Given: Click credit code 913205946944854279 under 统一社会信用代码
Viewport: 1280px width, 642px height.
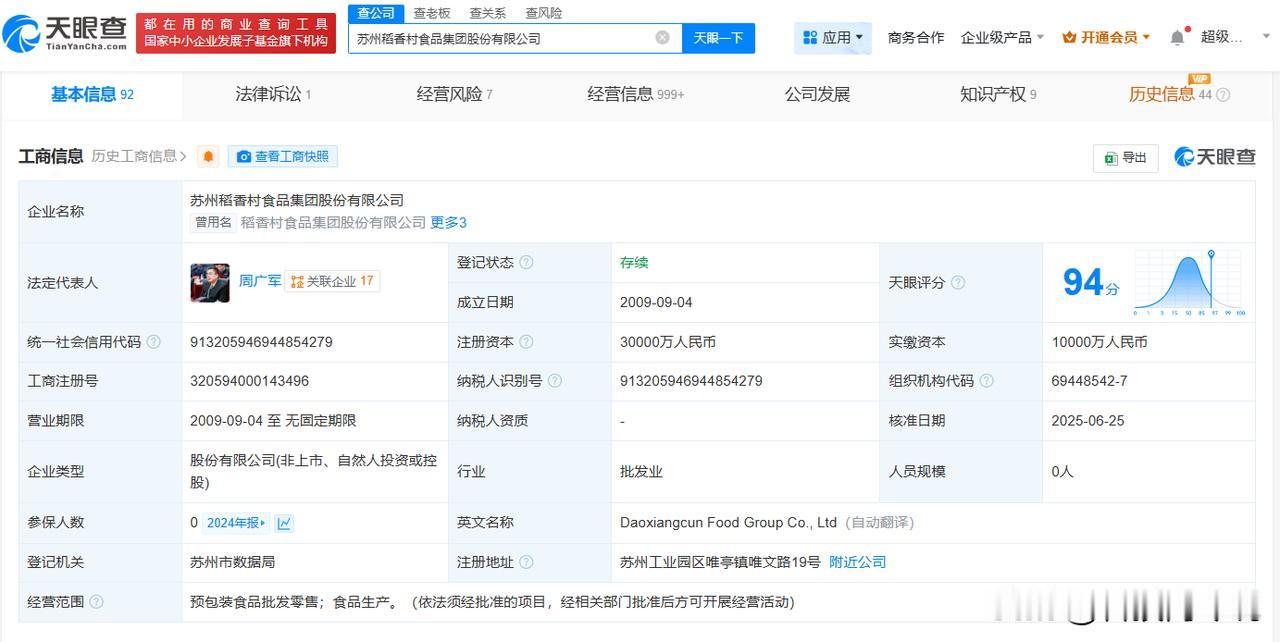Looking at the screenshot, I should click(261, 342).
